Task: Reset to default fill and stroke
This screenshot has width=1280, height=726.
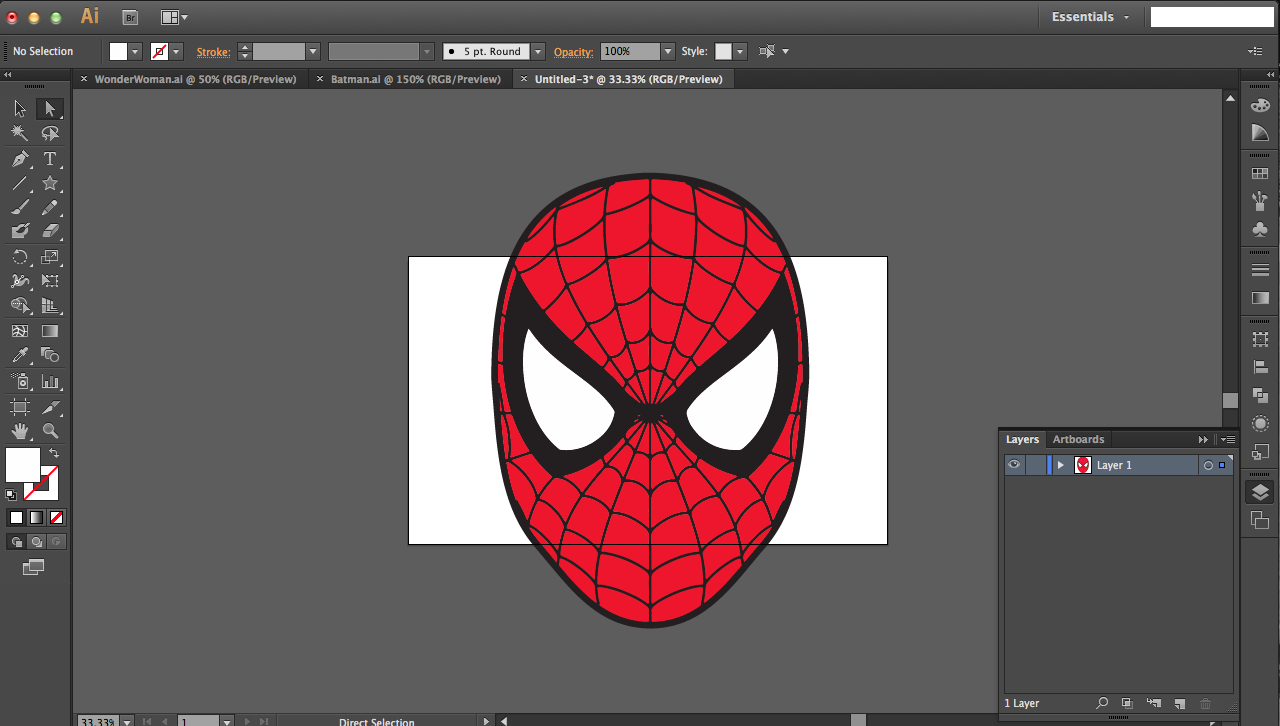Action: click(11, 494)
